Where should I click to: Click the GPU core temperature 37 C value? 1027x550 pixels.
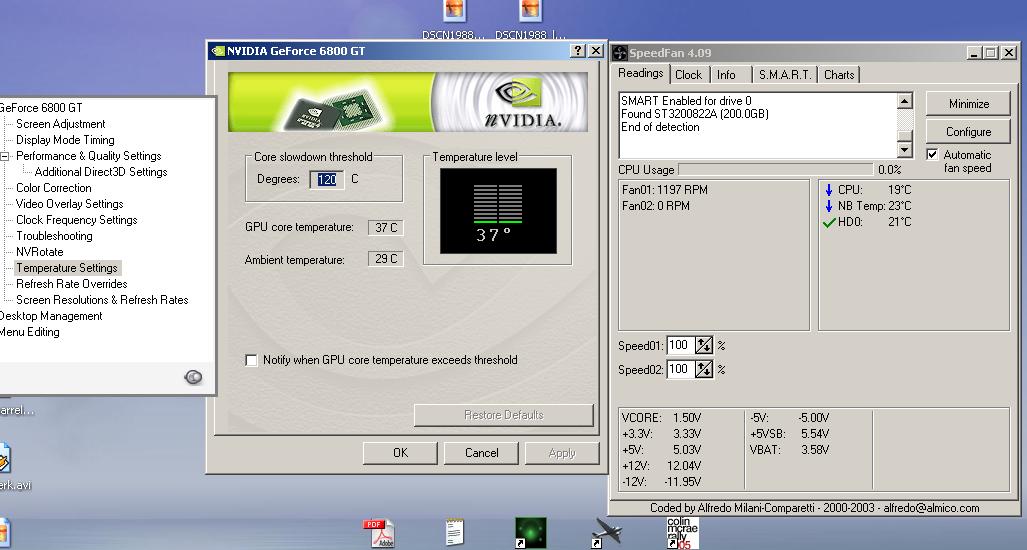click(386, 228)
